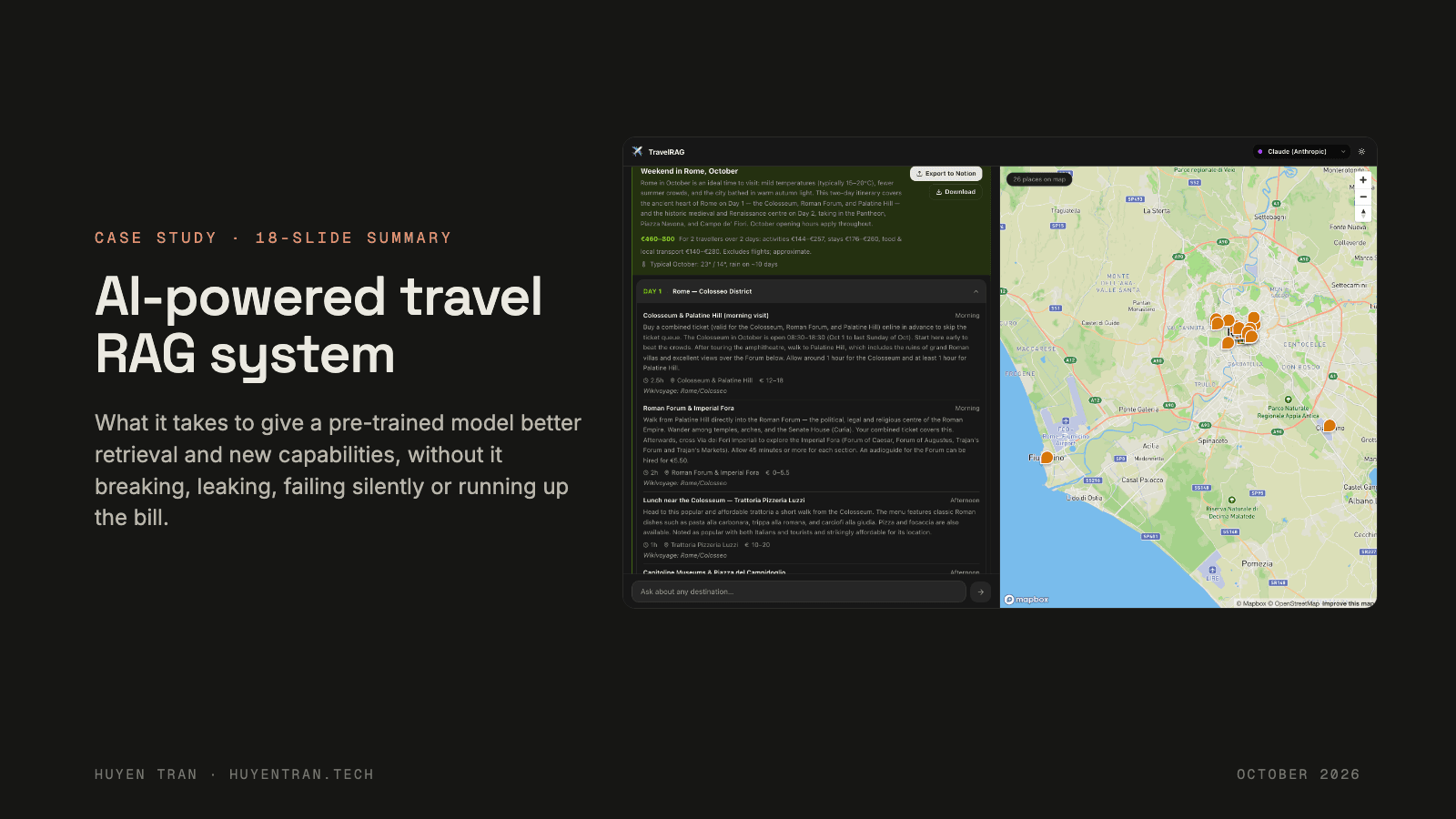Click the 'Lunch near the Colosseum — Trattoria Pizzeria Luzzi' heading
The width and height of the screenshot is (1456, 819).
coord(723,500)
